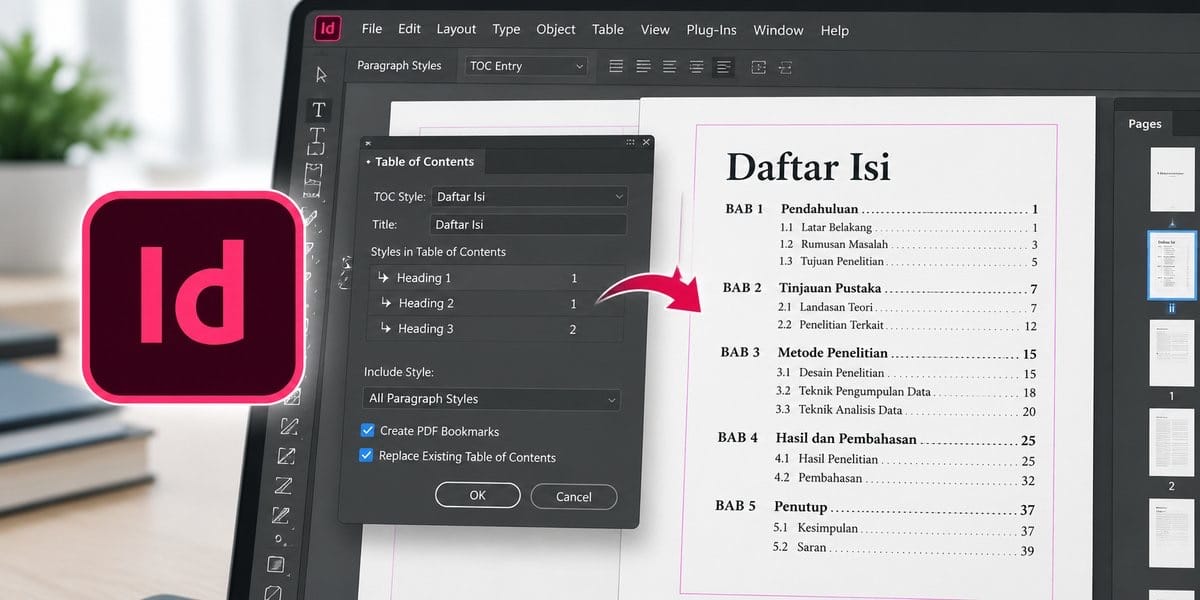Screen dimensions: 1200x600
Task: Click the 5.1 Kesimpulan entry
Action: click(x=904, y=530)
